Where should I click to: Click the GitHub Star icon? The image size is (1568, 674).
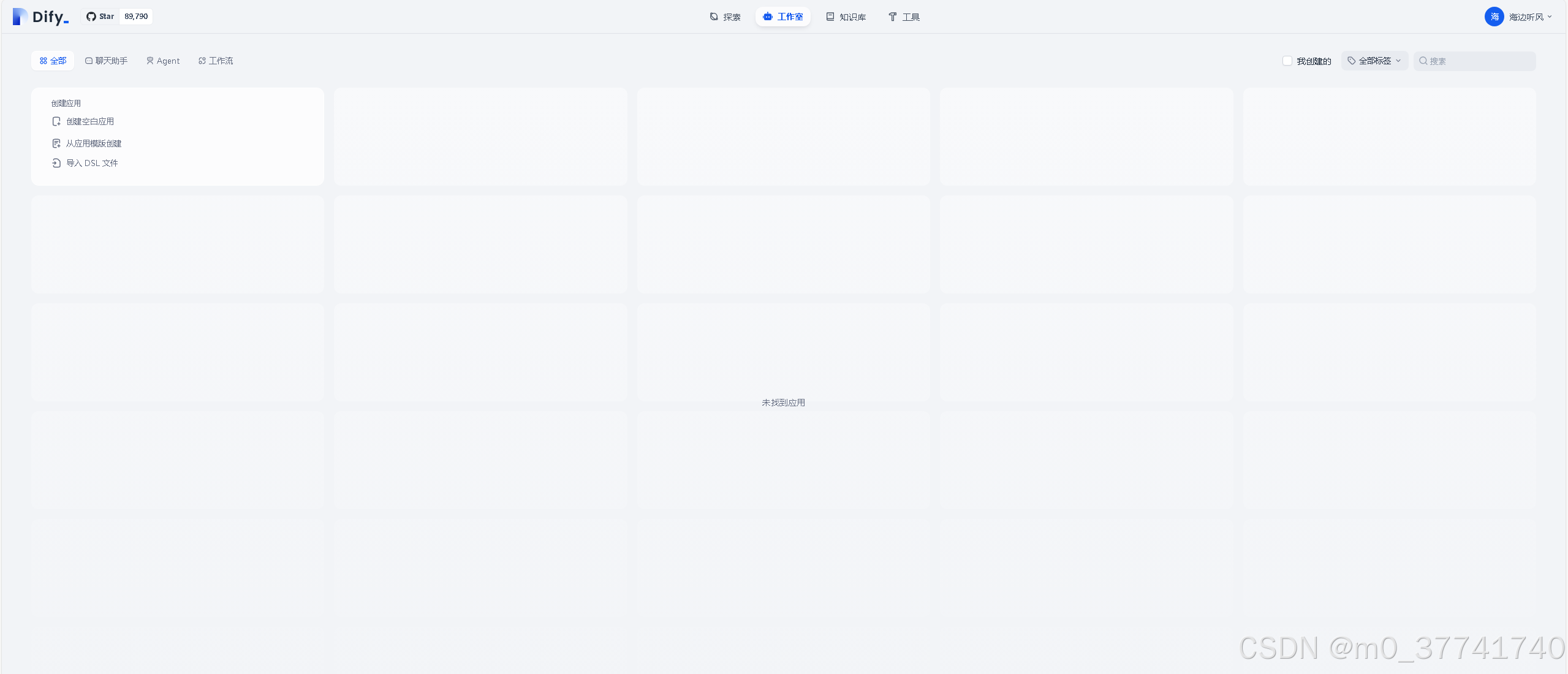[x=91, y=17]
